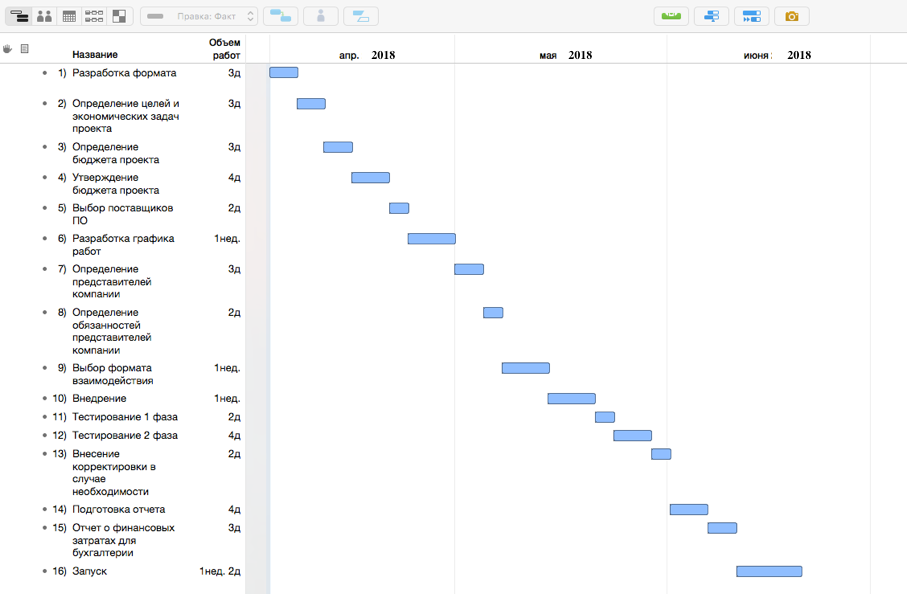
Task: Click the Gantt bar for Подготовка отчета
Action: pos(689,510)
